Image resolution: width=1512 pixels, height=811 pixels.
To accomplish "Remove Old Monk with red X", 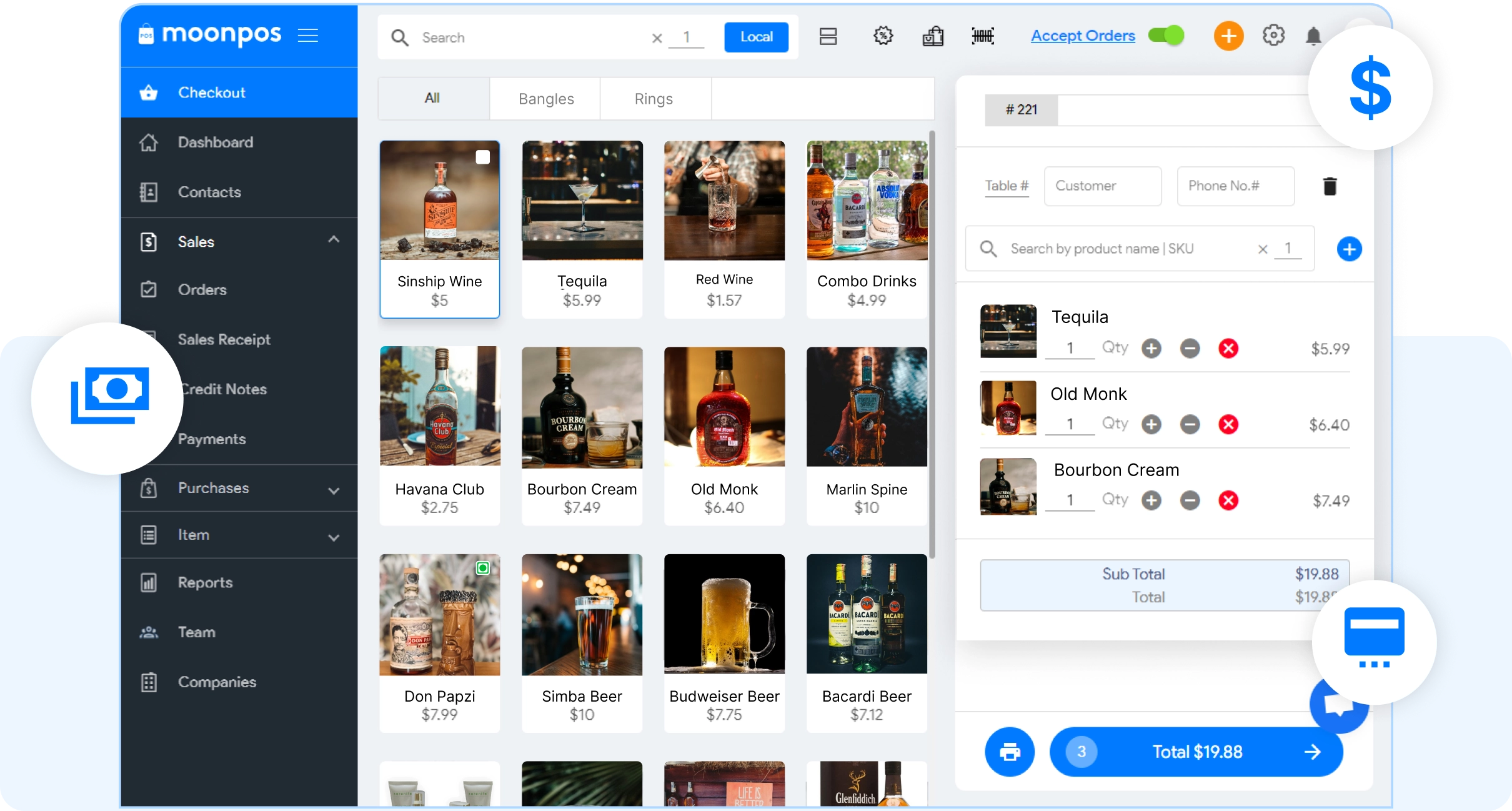I will pos(1228,425).
